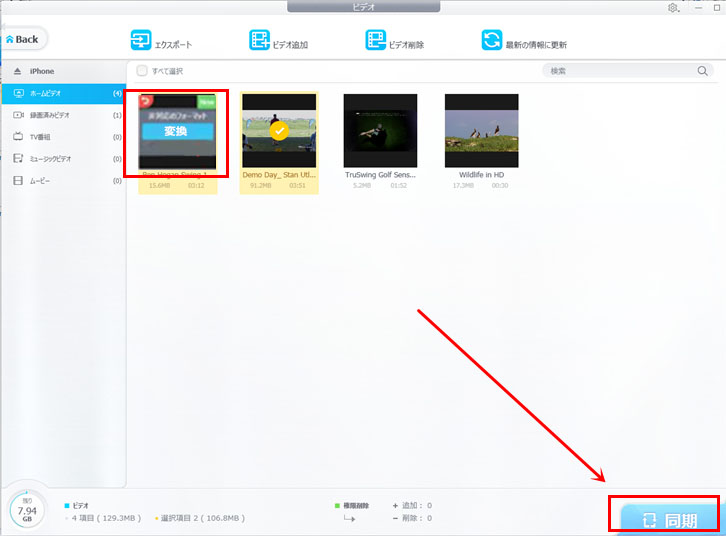Click the Sync (同期) button

click(x=669, y=519)
